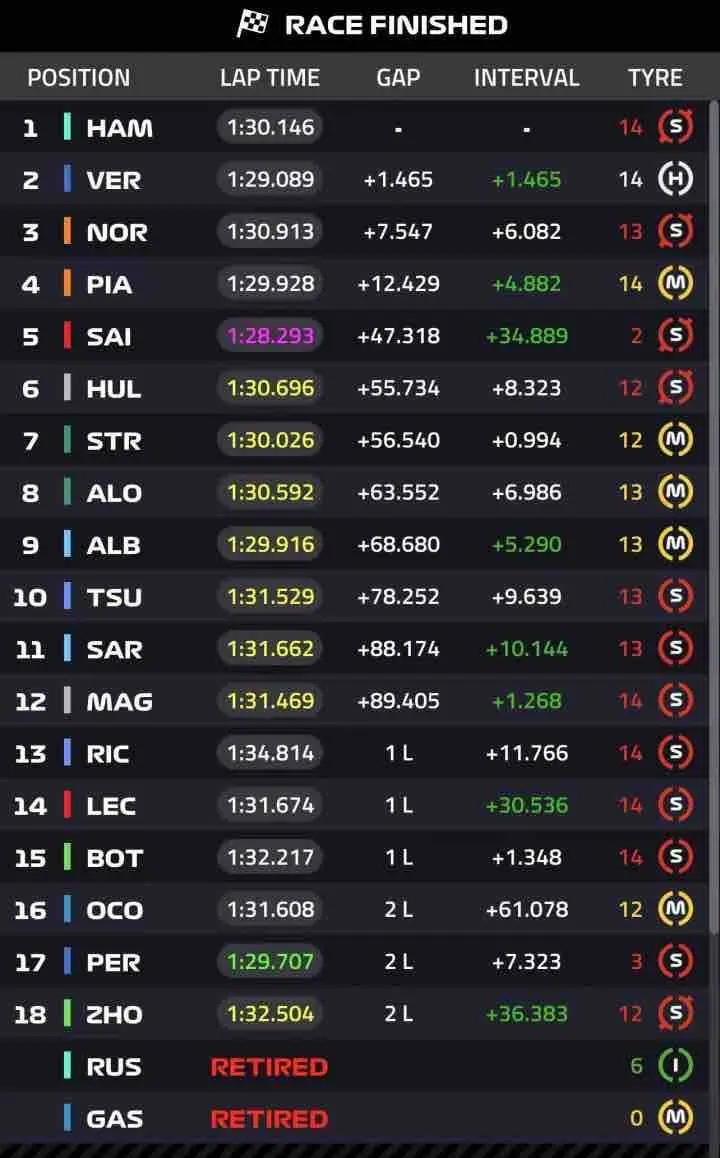The image size is (720, 1158).
Task: Click Verstappen's hard tyre icon
Action: [675, 180]
